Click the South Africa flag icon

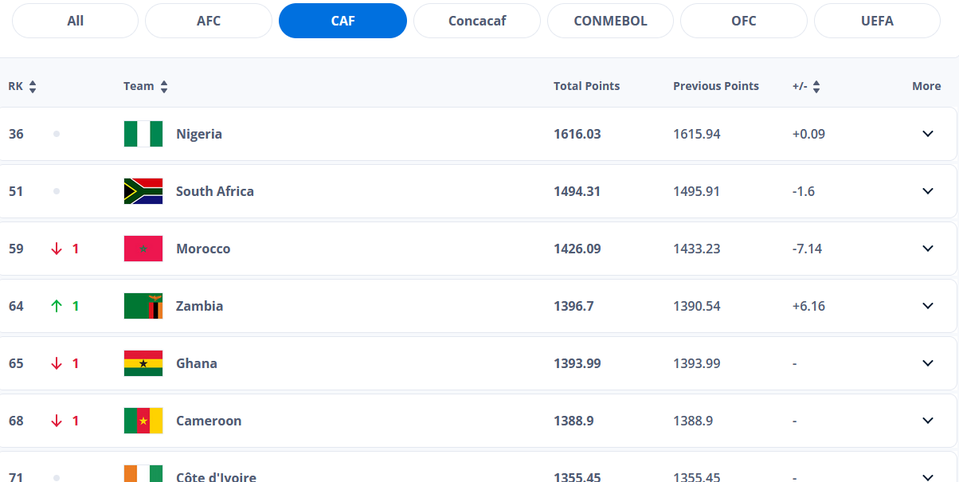point(143,191)
